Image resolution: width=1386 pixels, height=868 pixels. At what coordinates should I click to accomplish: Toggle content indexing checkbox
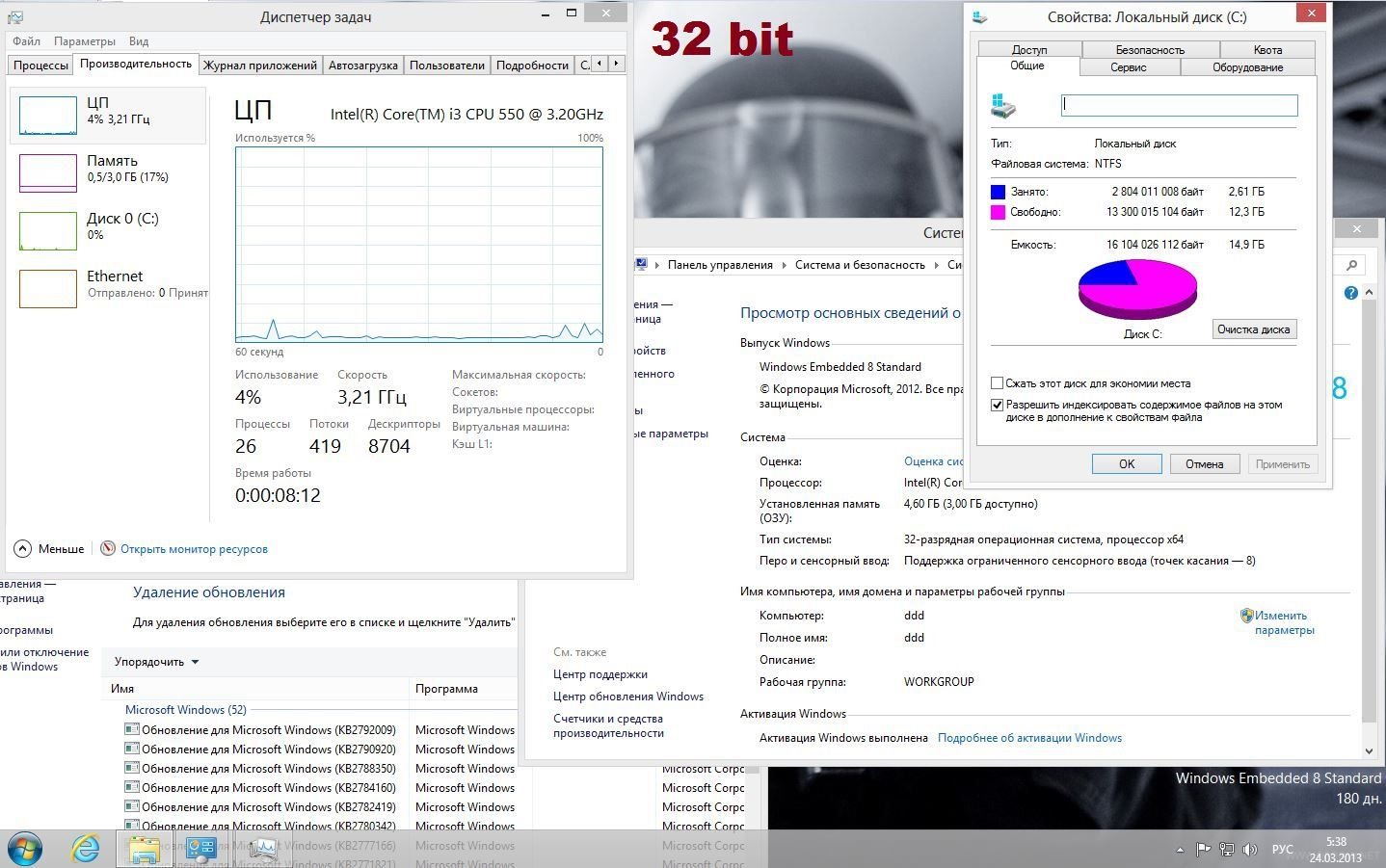coord(998,405)
